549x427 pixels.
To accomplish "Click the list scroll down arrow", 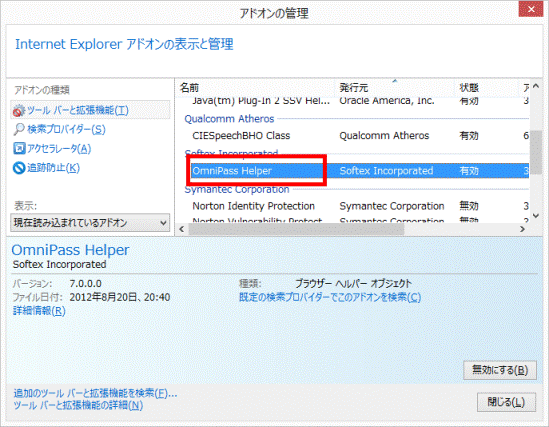I will [x=536, y=216].
